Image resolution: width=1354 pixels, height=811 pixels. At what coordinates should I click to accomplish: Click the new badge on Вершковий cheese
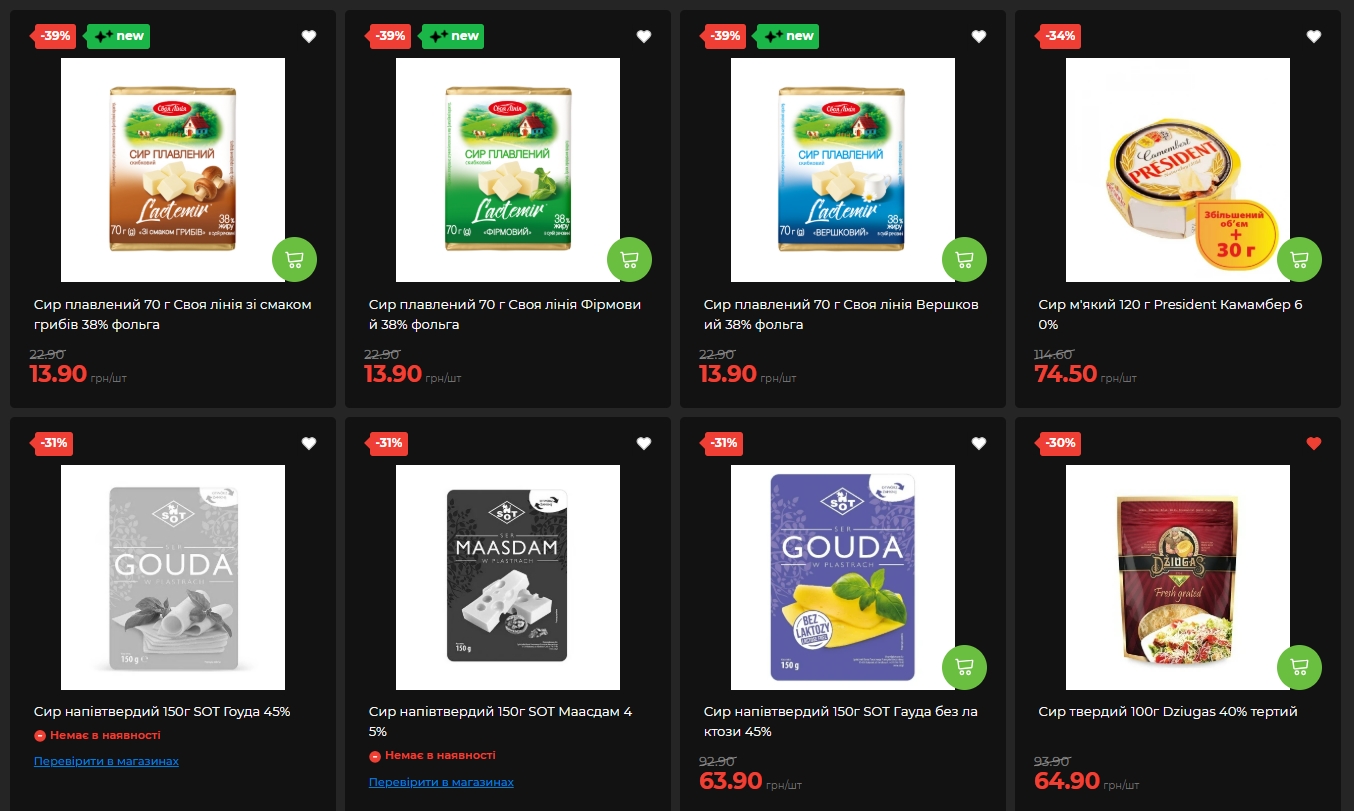tap(788, 36)
